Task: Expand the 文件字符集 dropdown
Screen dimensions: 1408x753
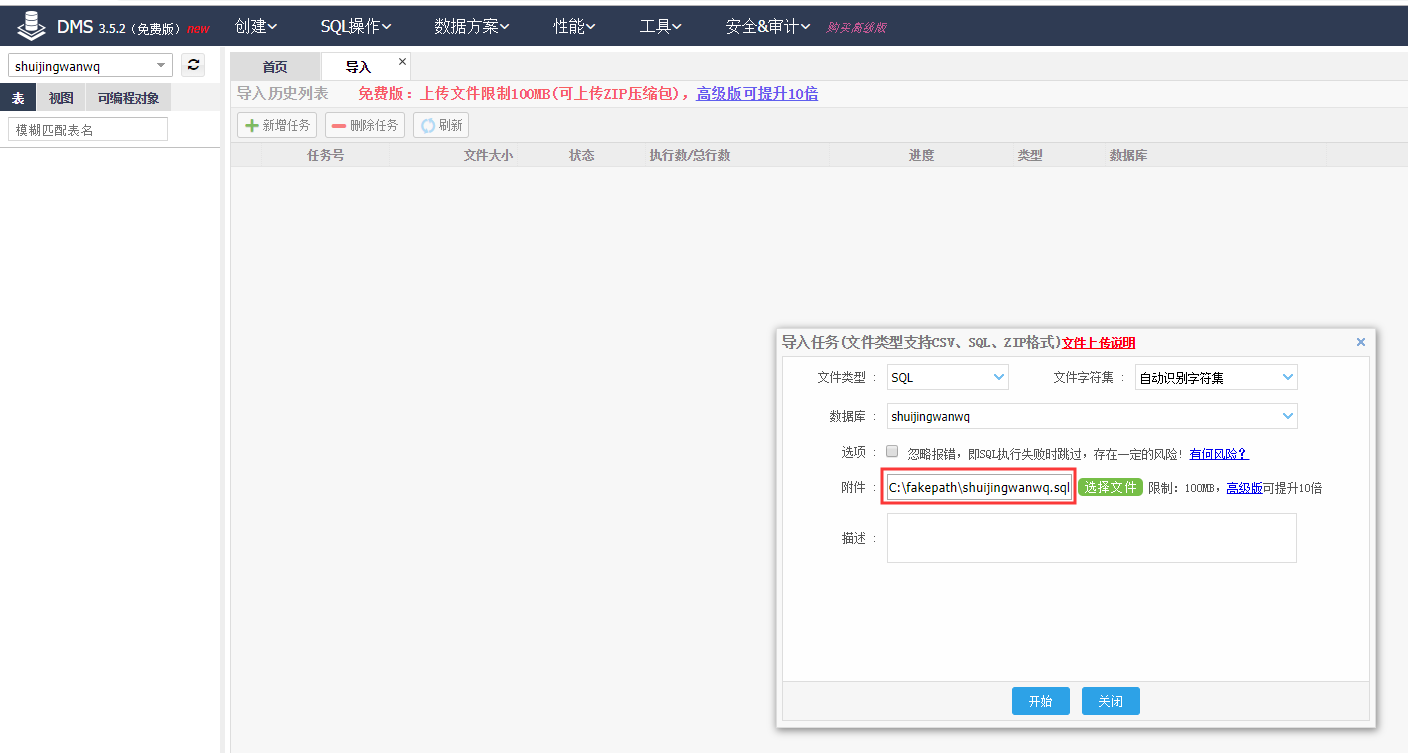Action: (1215, 377)
